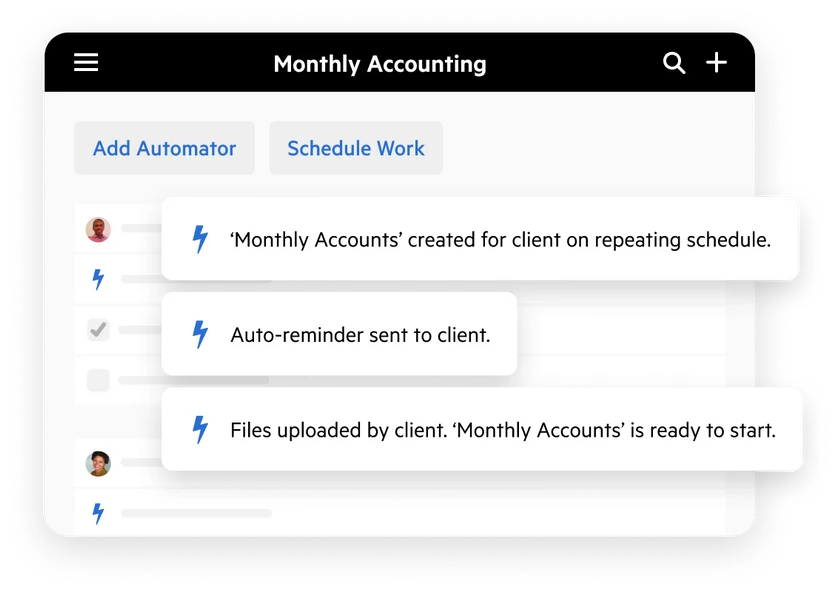832x592 pixels.
Task: Open the 'Monthly Accounts' created notification
Action: 480,240
